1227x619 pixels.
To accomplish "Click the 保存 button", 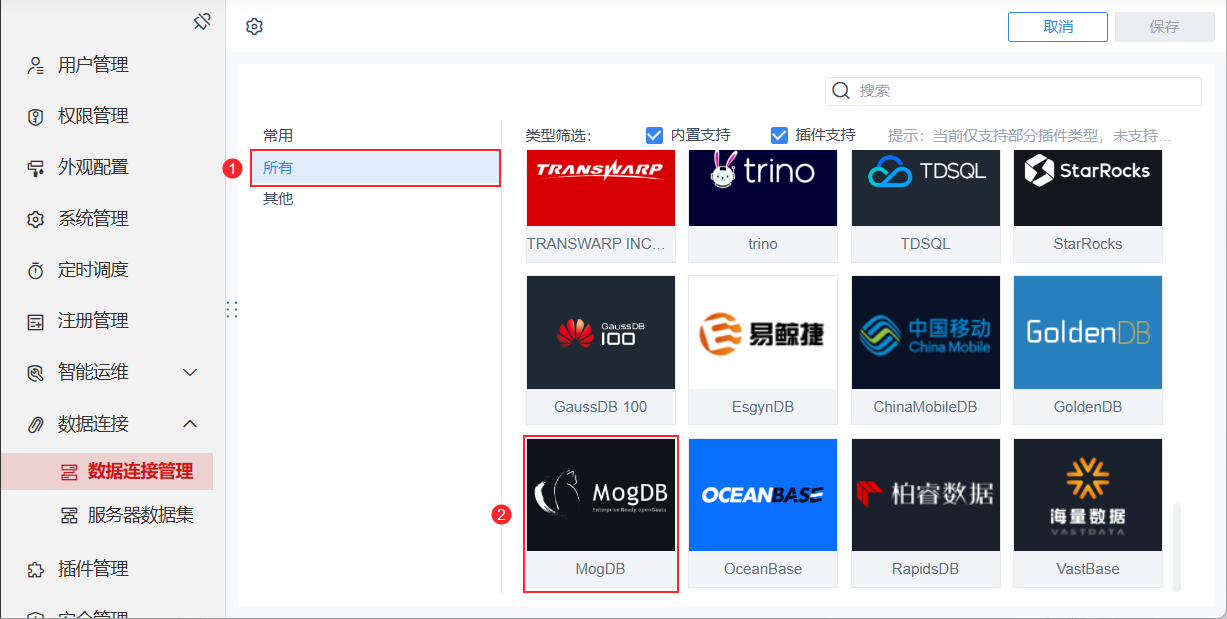I will [x=1165, y=27].
